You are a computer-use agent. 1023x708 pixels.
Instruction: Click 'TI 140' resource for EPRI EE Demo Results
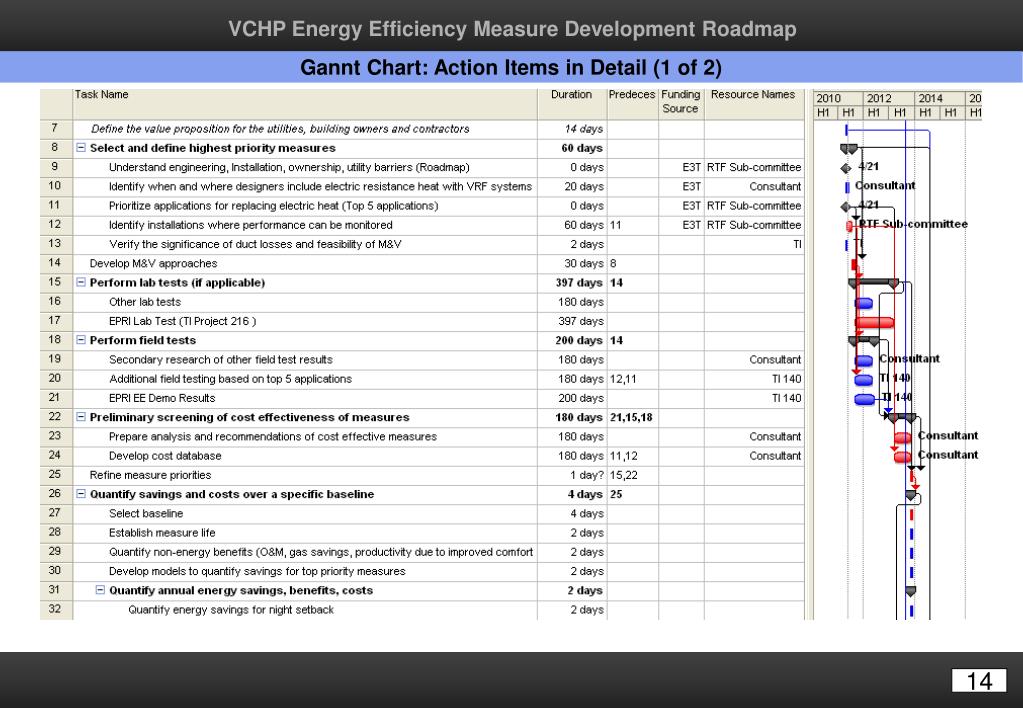coord(786,398)
